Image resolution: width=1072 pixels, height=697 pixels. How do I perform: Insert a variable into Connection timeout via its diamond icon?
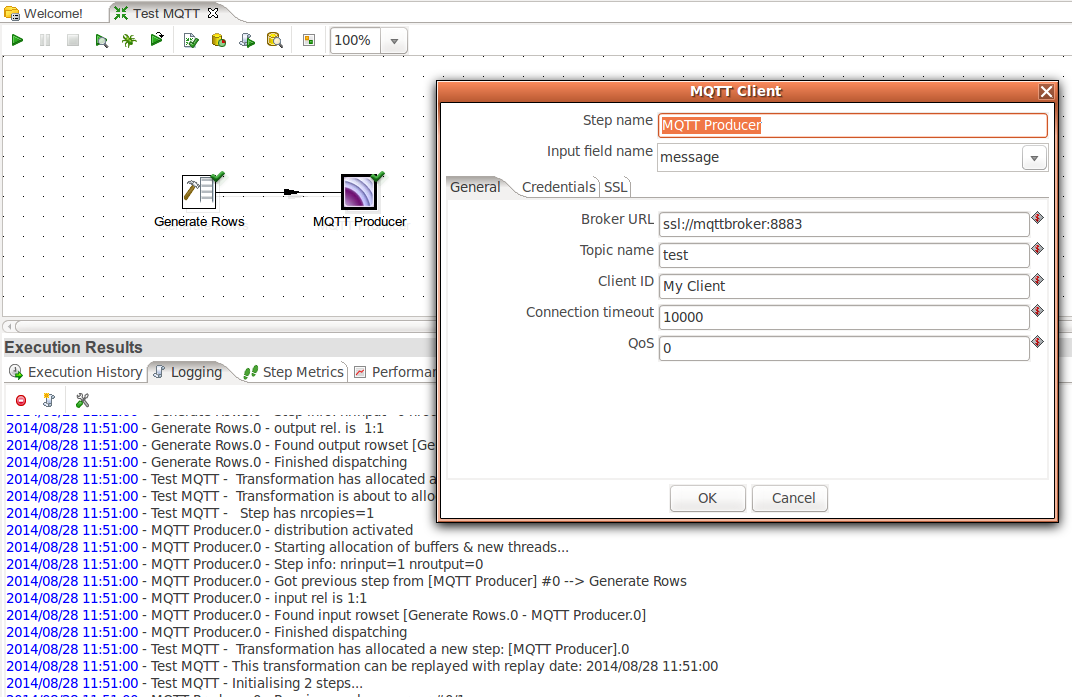click(x=1037, y=310)
